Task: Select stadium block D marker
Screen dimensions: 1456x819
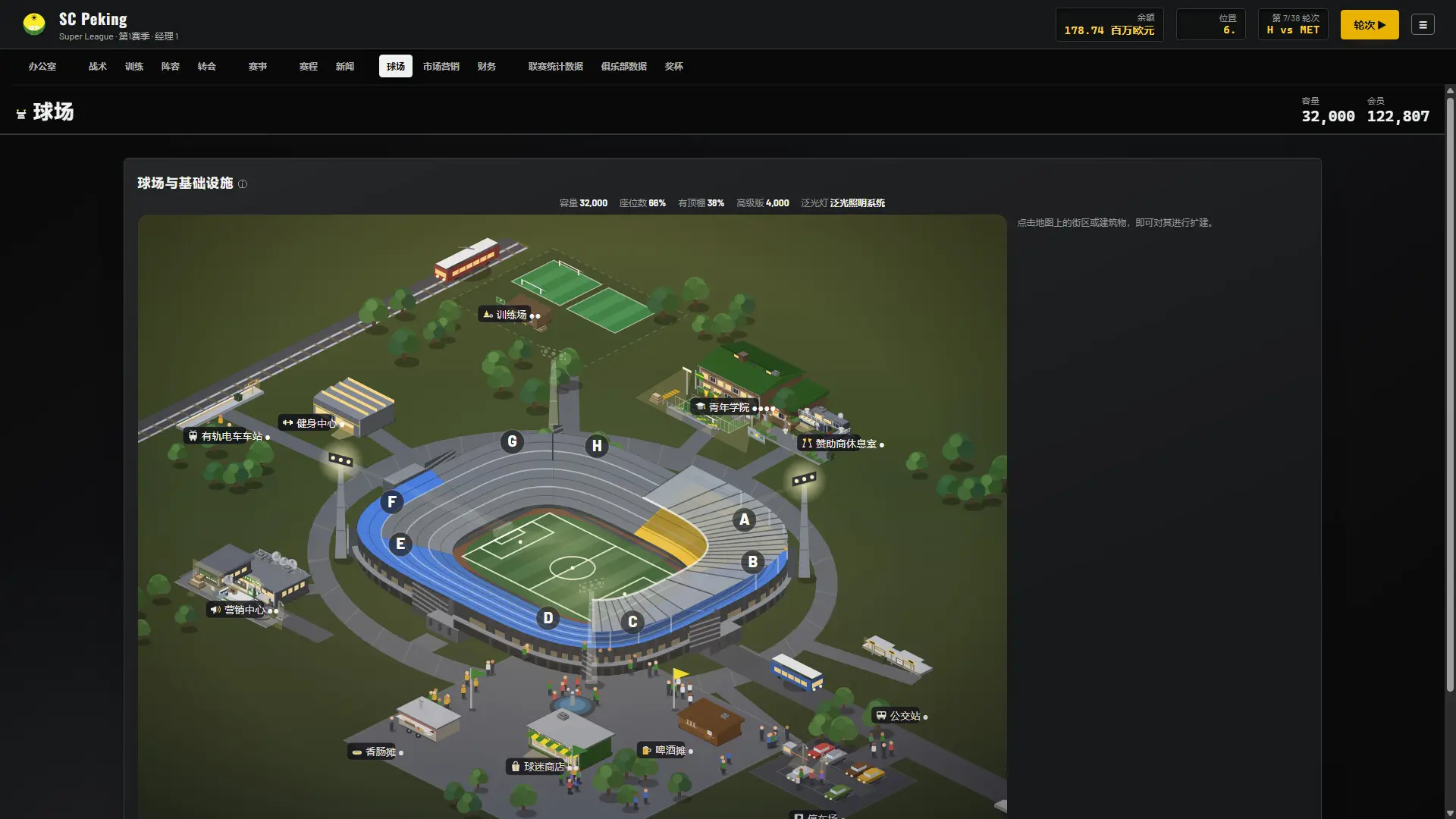Action: click(548, 618)
